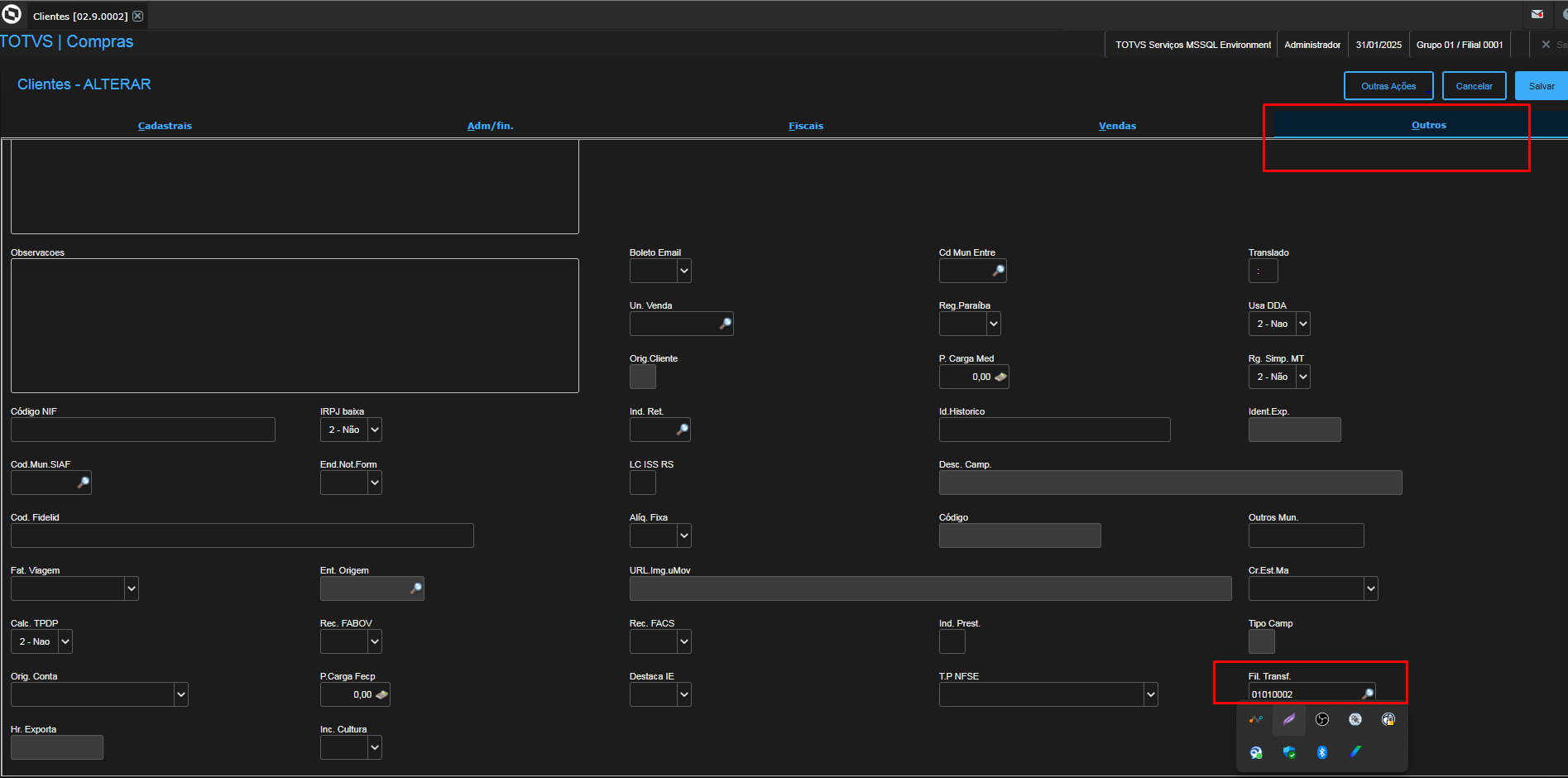Open Ent. Origem lookup magnifier
This screenshot has height=778, width=1568.
pos(416,588)
